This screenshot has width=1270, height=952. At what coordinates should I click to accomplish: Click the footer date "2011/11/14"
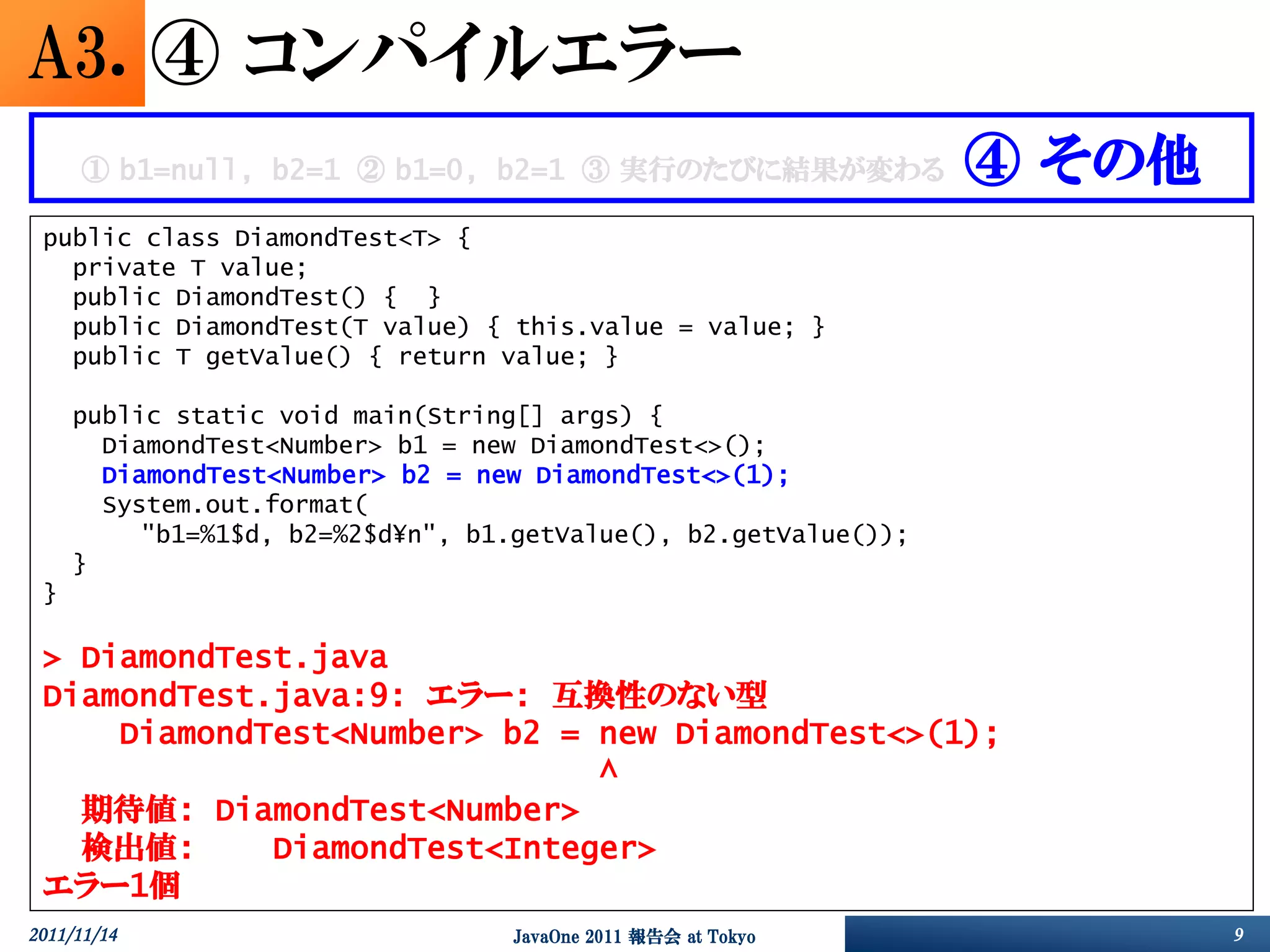click(x=73, y=935)
